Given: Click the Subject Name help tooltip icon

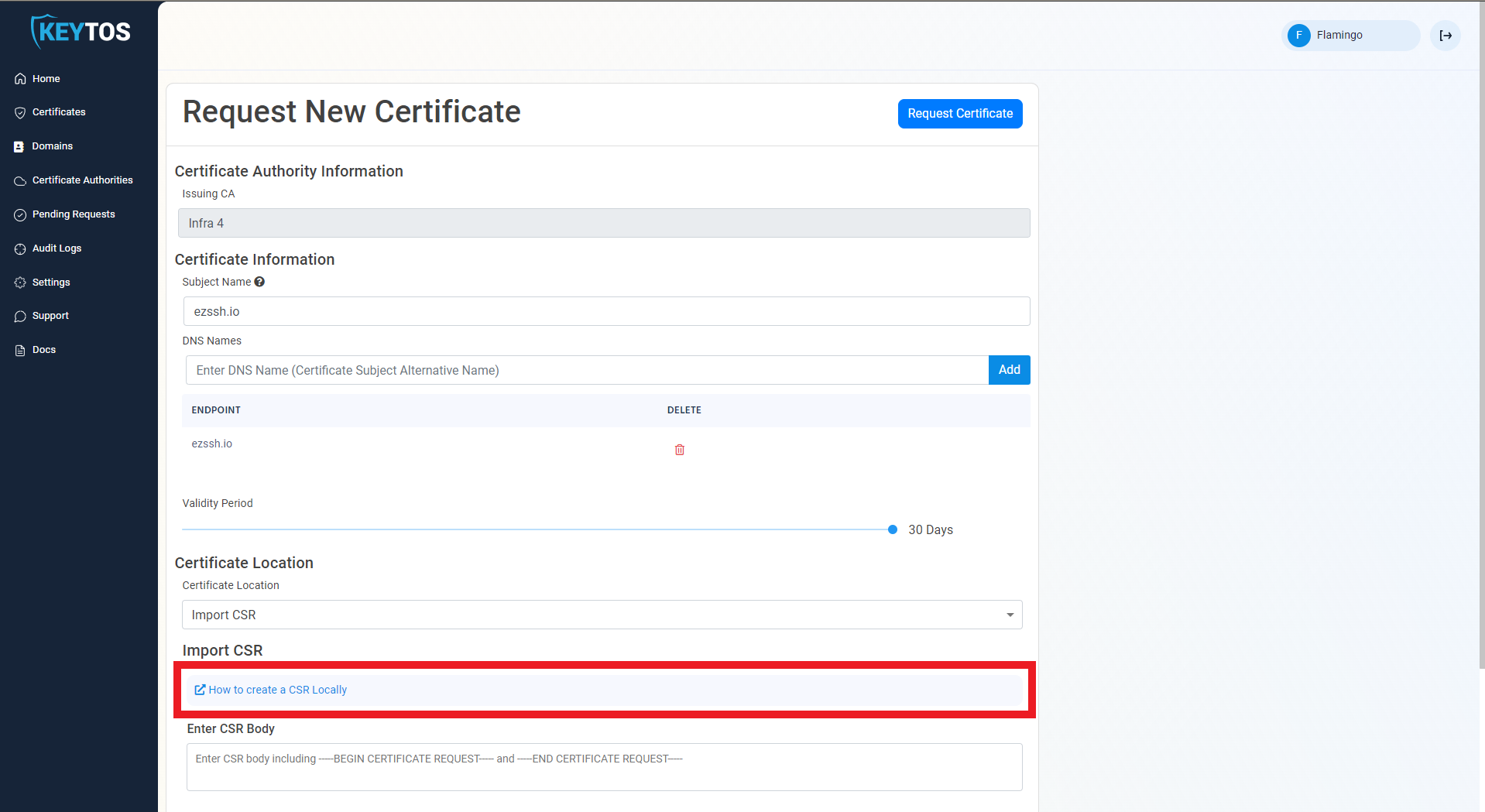Looking at the screenshot, I should click(x=259, y=282).
